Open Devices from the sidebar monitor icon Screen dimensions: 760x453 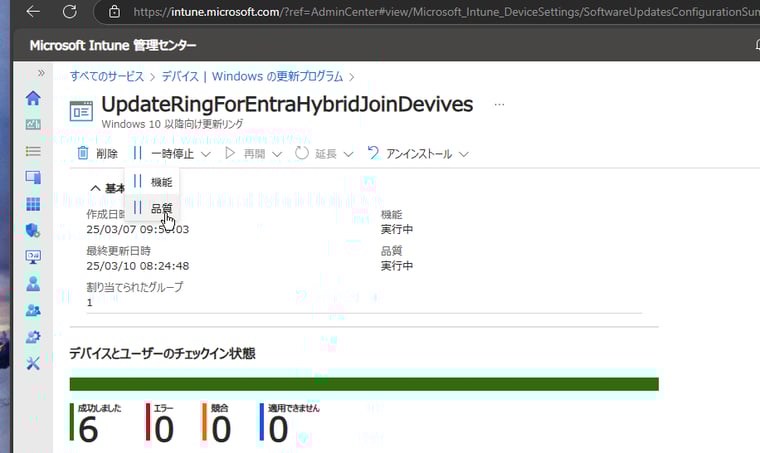[33, 177]
